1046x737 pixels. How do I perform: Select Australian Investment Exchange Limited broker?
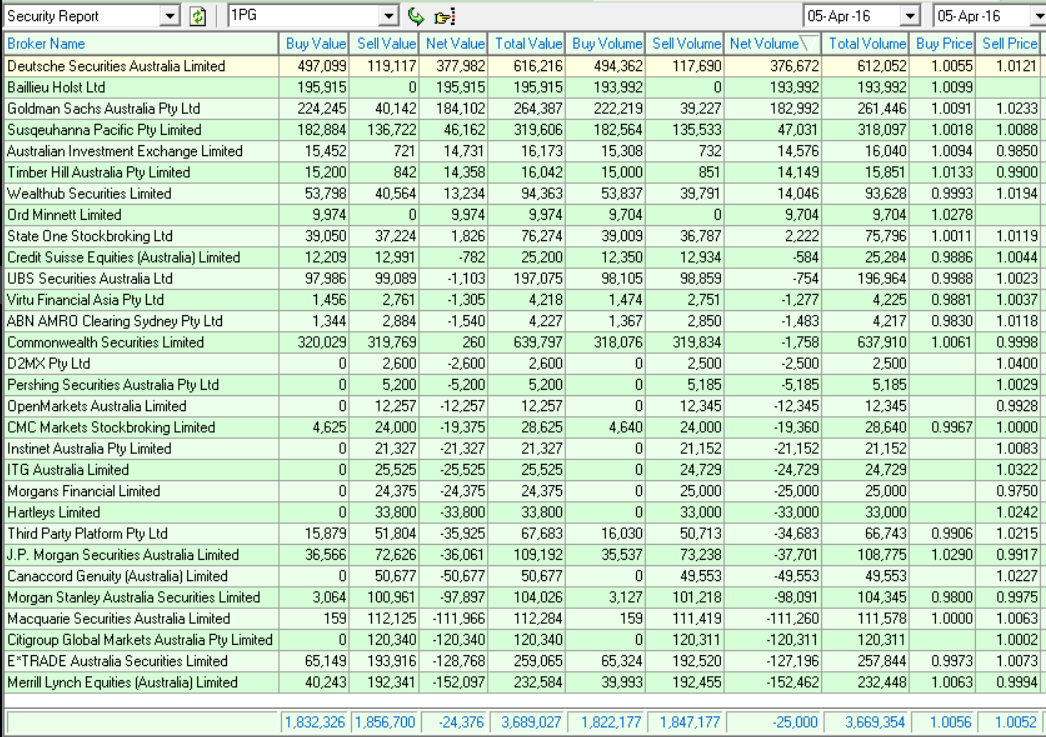[125, 151]
